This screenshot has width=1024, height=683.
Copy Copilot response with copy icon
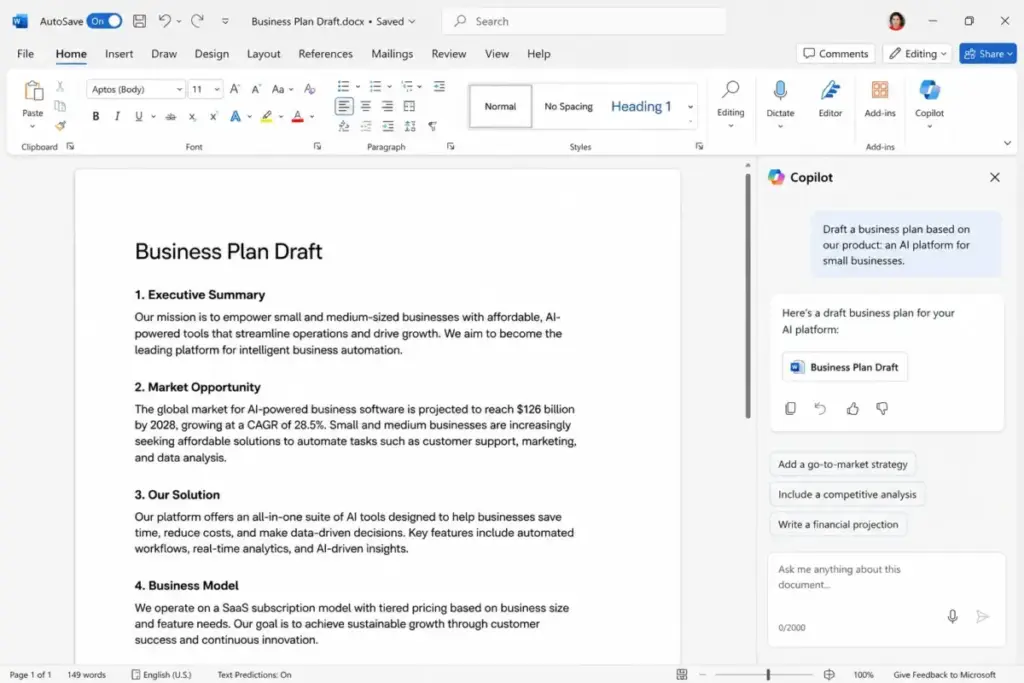(790, 408)
